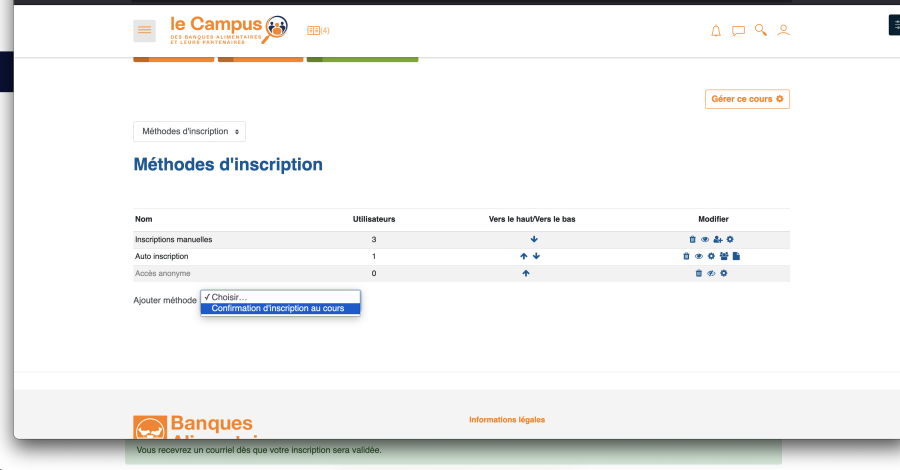Open the Informations légales link
This screenshot has height=470, width=900.
click(507, 420)
